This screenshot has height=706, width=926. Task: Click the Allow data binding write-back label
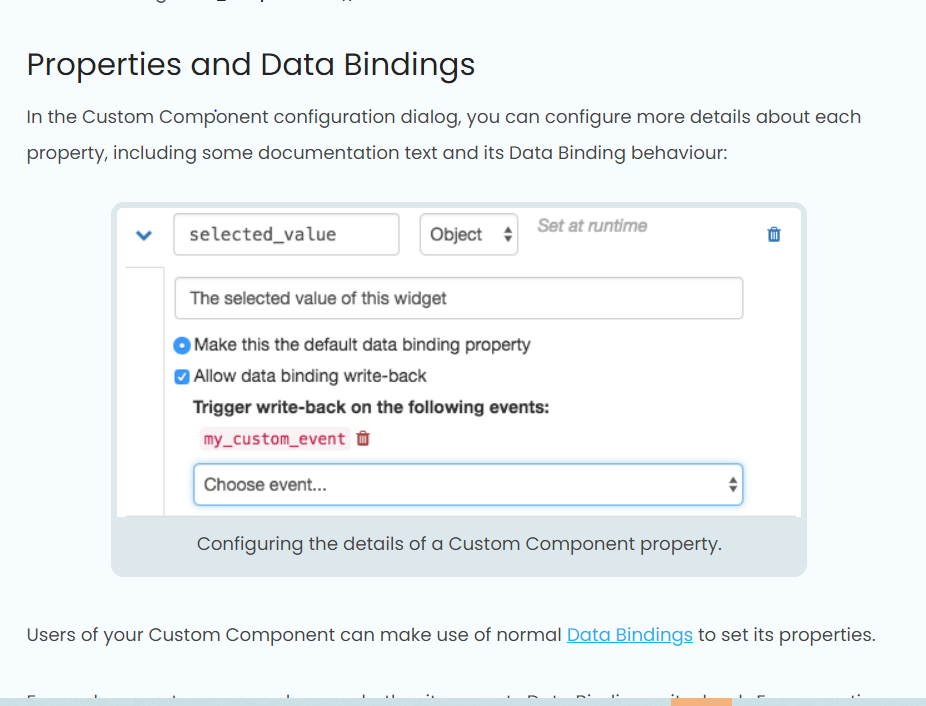(x=310, y=376)
